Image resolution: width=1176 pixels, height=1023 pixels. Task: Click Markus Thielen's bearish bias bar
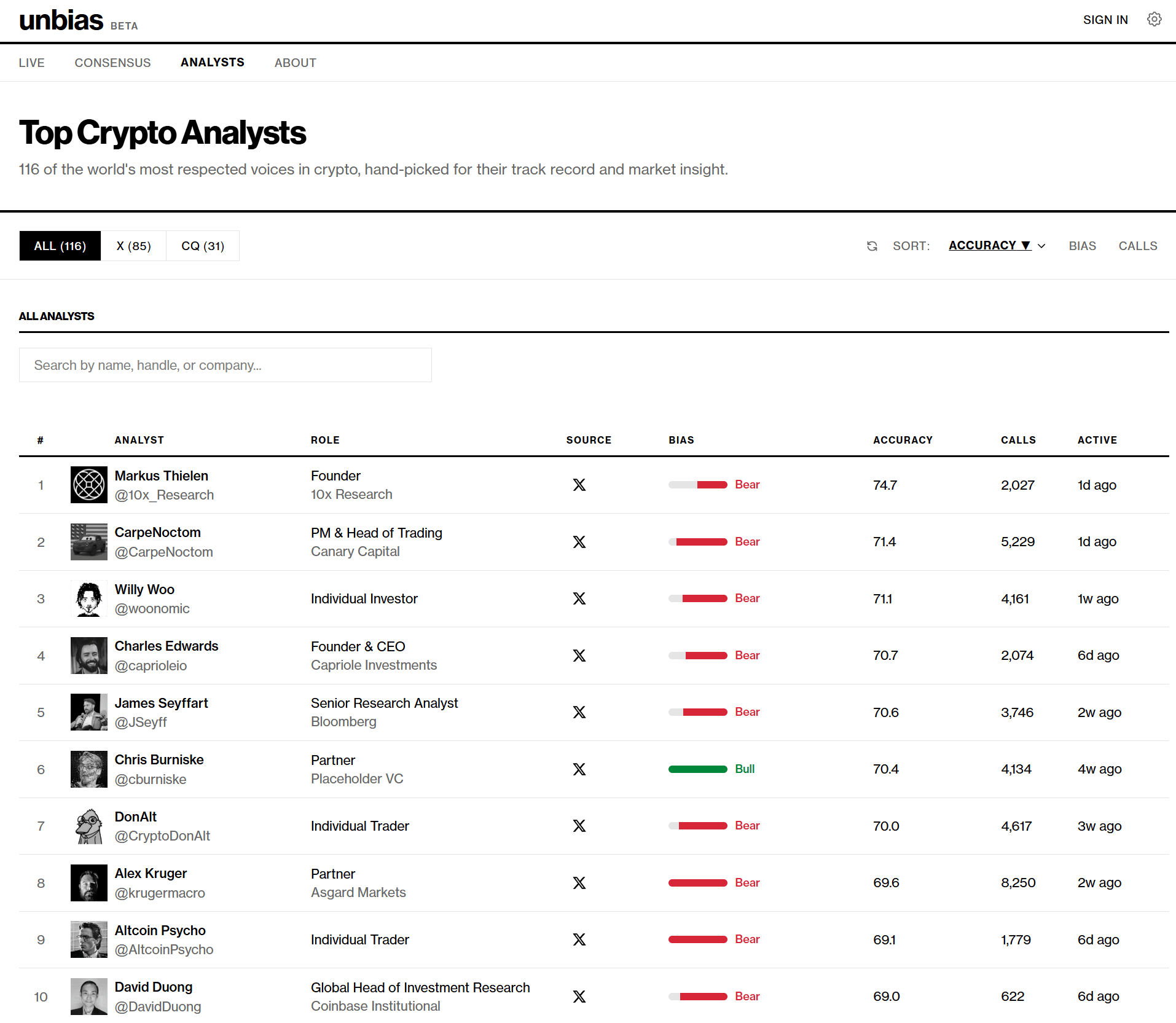tap(698, 485)
